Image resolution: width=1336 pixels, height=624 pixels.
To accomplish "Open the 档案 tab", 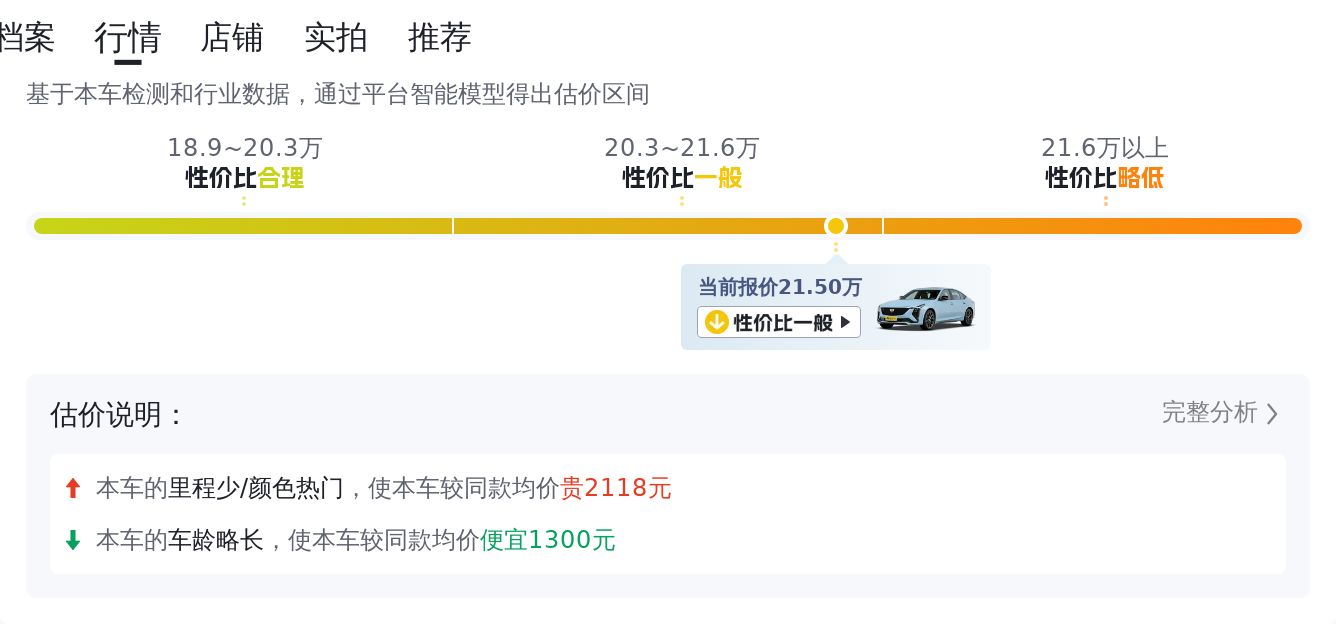I will pyautogui.click(x=26, y=38).
